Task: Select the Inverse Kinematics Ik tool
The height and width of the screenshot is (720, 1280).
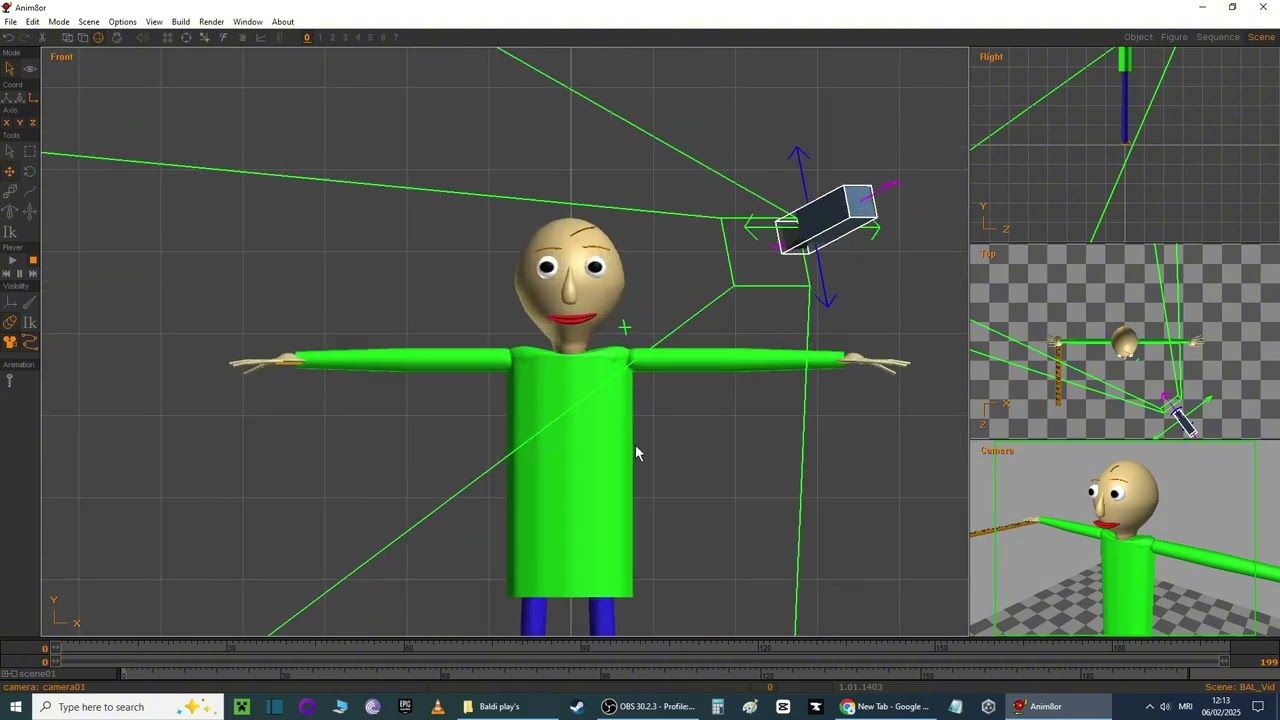Action: 9,232
